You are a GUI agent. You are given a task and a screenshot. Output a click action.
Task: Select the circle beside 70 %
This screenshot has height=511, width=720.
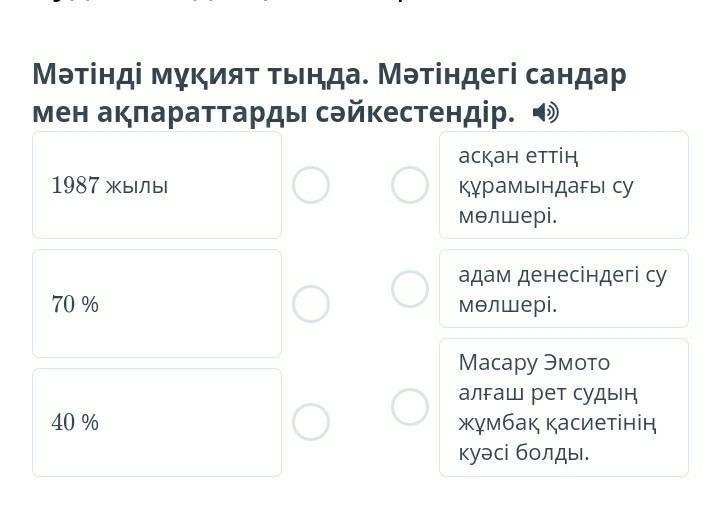coord(311,304)
